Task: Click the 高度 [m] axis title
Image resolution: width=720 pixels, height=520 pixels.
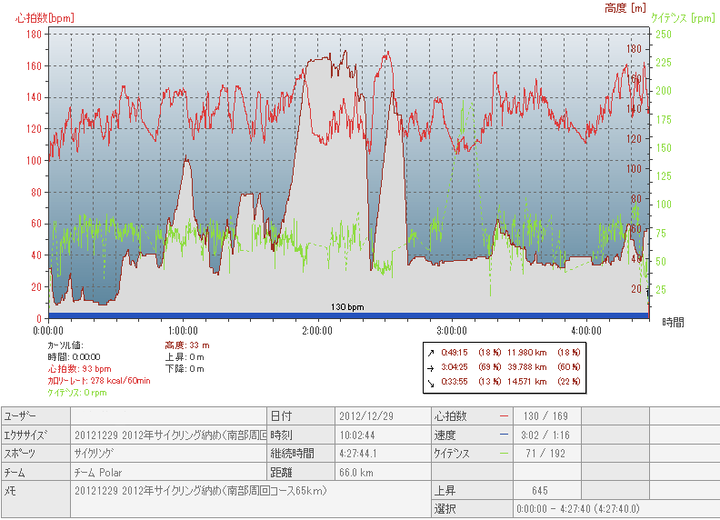Action: [625, 8]
